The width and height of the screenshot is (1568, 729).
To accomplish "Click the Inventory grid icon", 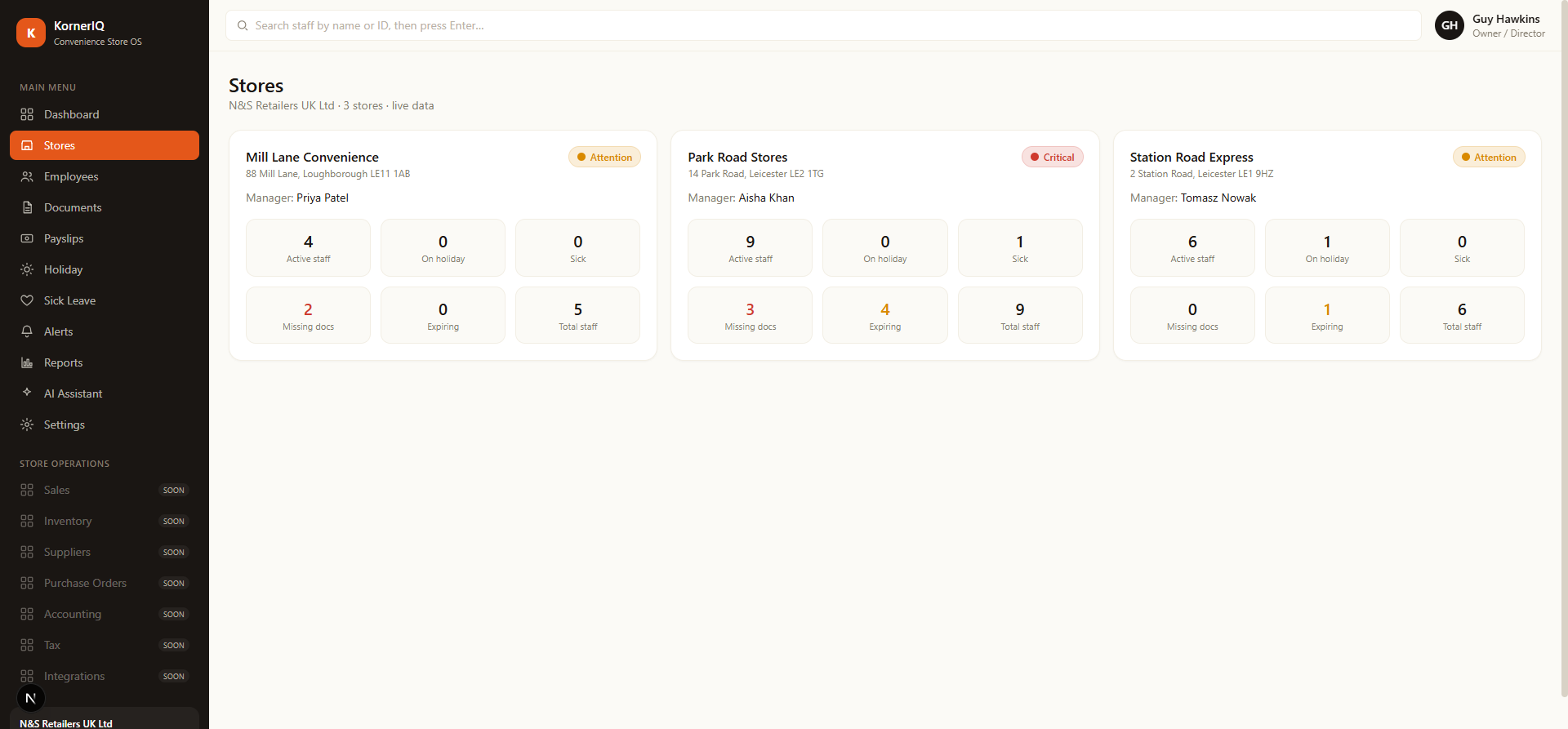I will point(27,521).
